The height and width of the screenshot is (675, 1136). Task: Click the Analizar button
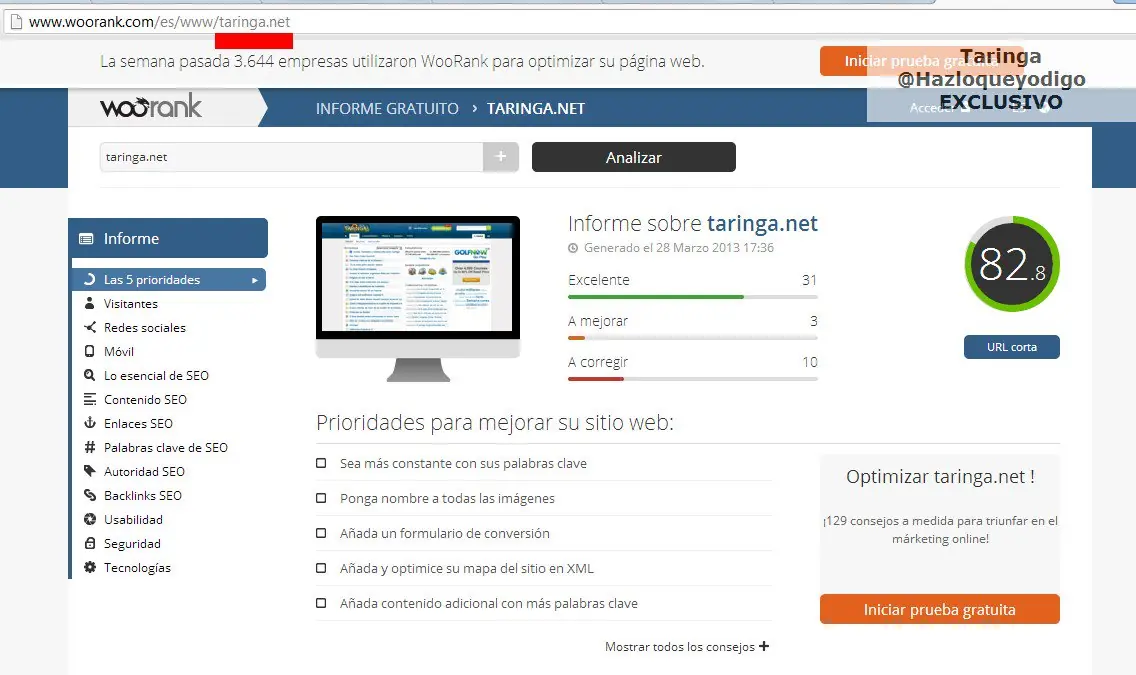pyautogui.click(x=634, y=157)
